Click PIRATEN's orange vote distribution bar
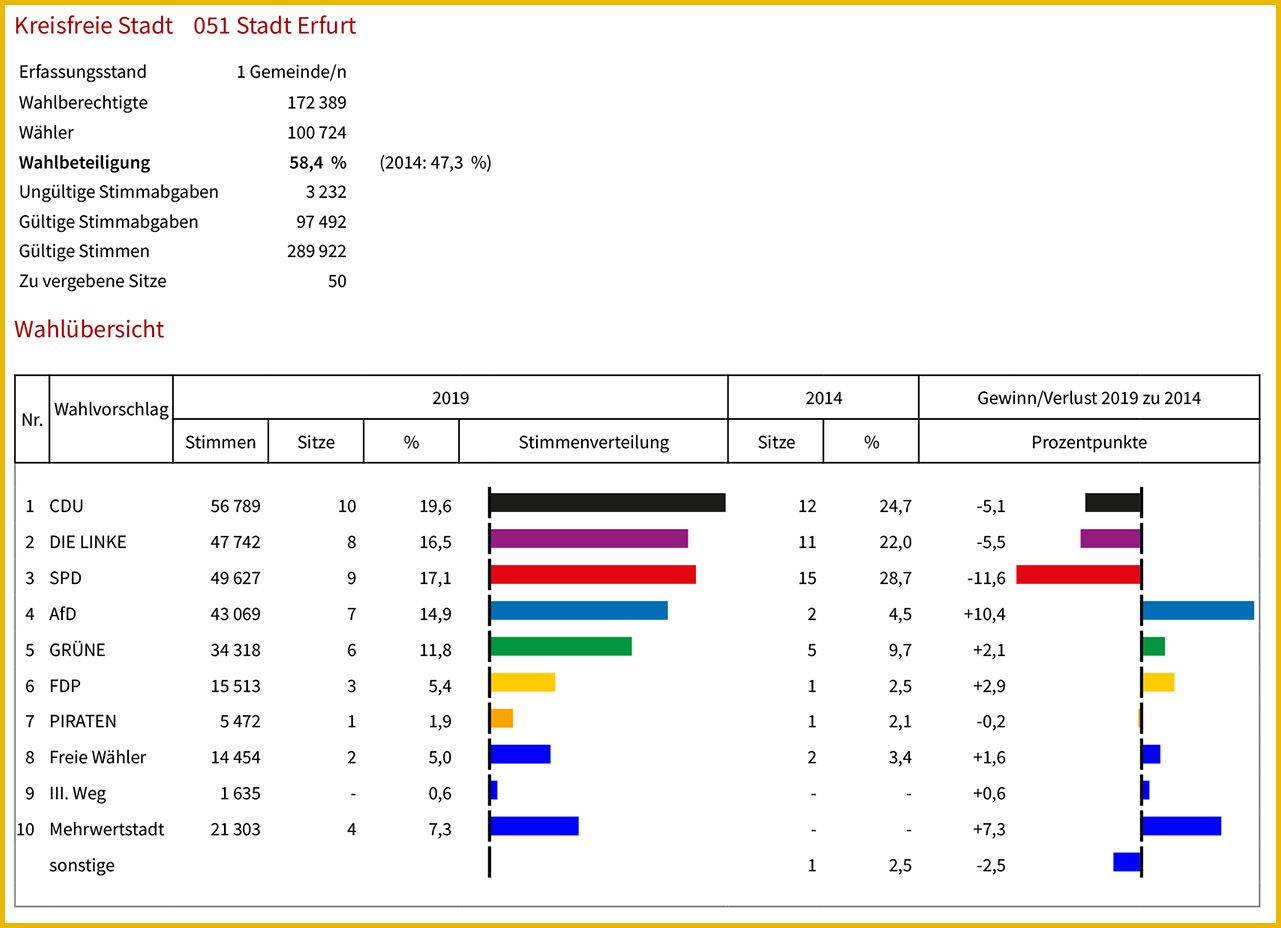Screen dimensions: 1281x928 (502, 718)
